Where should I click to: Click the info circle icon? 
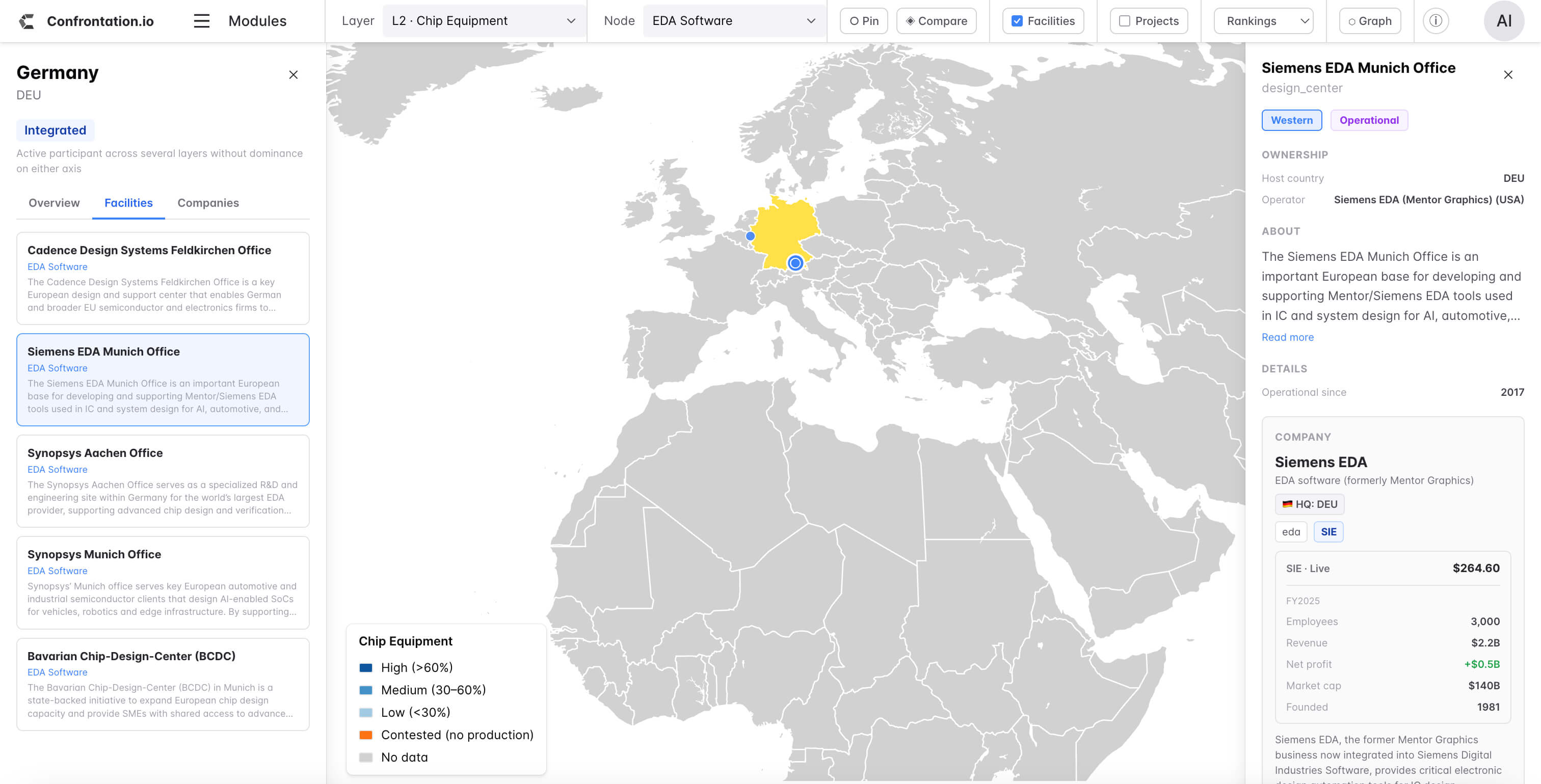[1435, 21]
